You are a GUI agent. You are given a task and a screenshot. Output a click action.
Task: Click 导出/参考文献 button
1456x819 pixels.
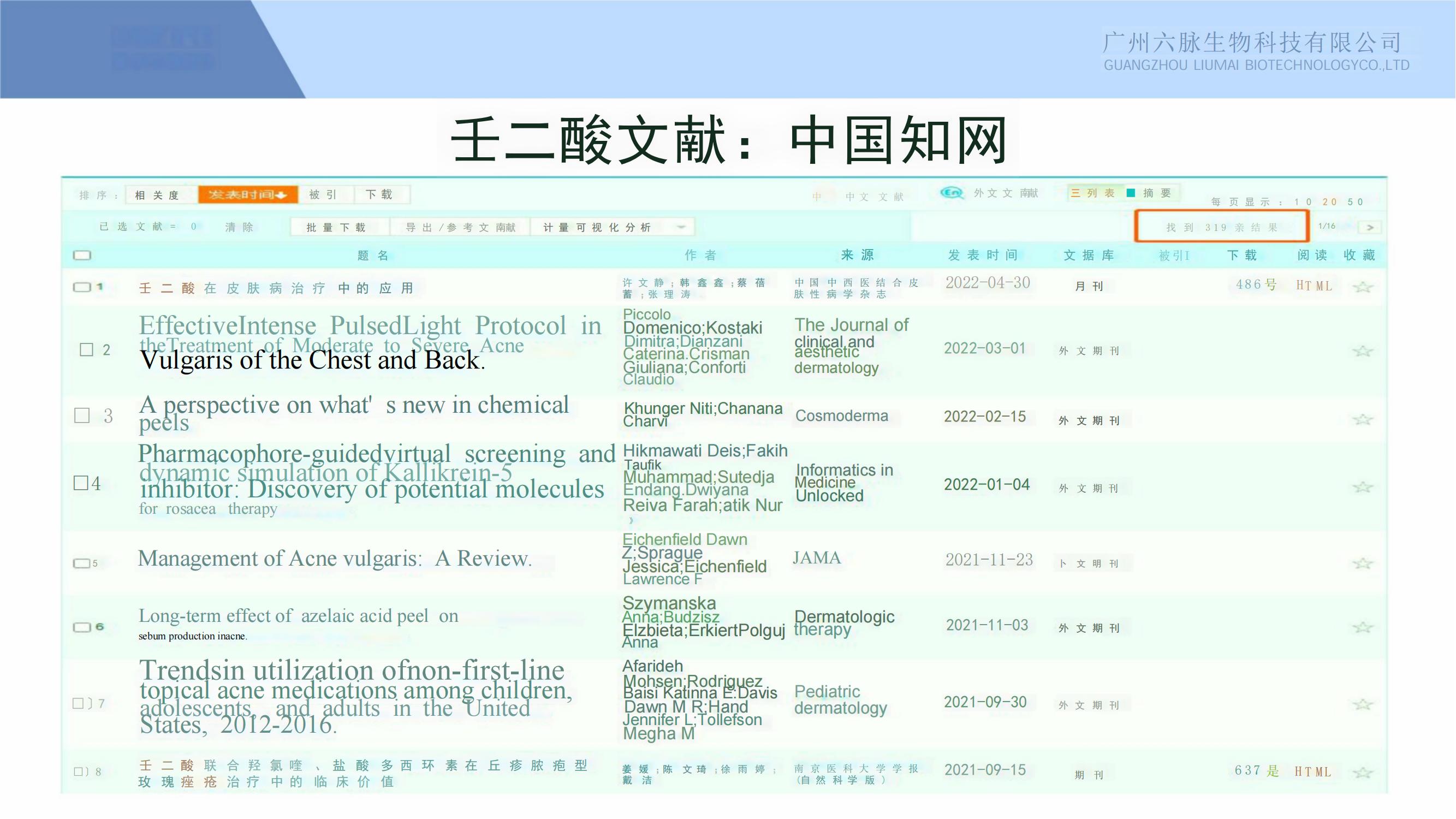click(x=461, y=227)
